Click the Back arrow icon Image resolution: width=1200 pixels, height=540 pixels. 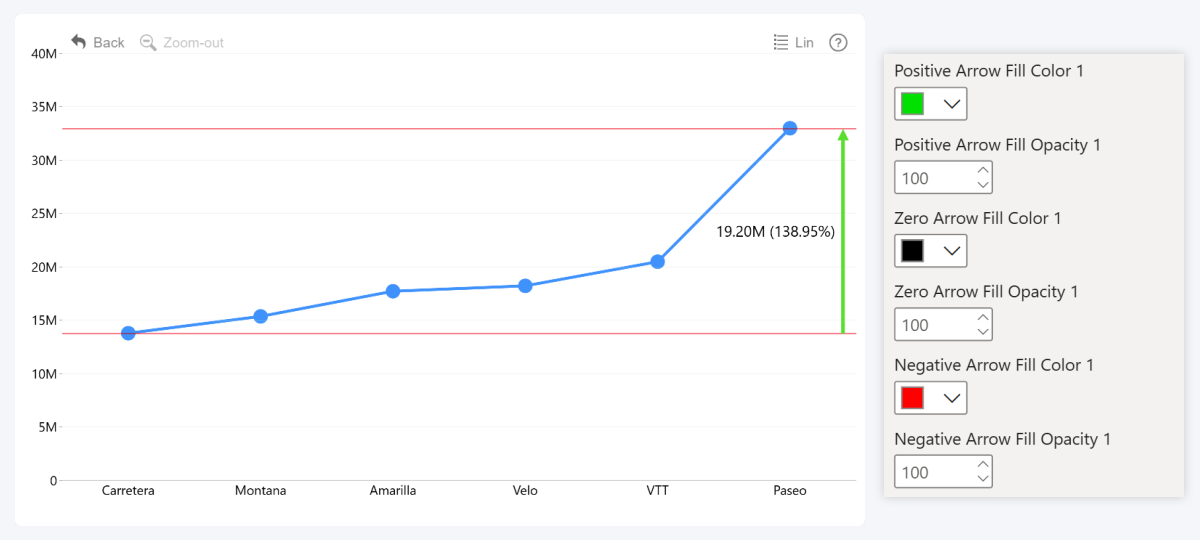coord(79,42)
